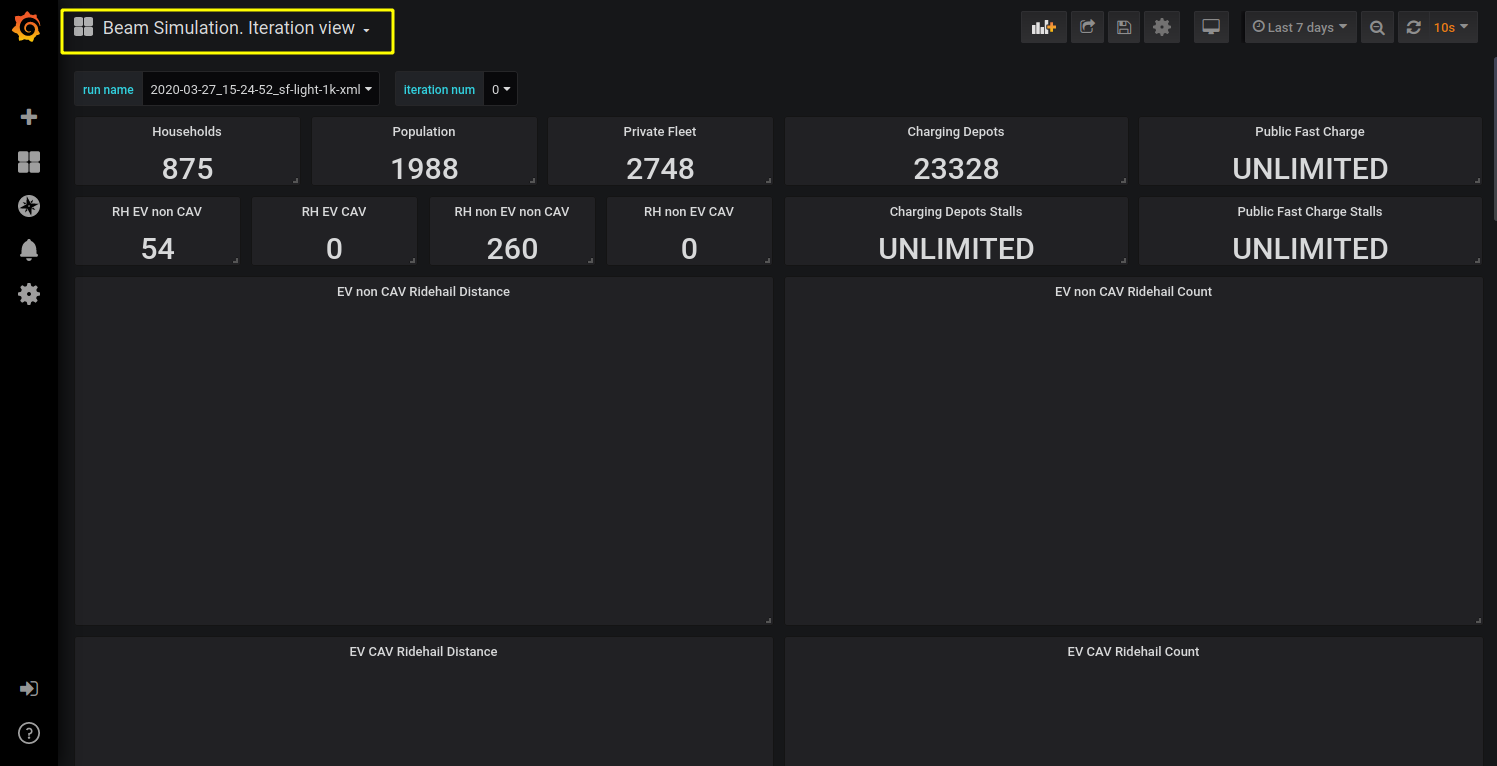Click the Households value 875
Image resolution: width=1497 pixels, height=766 pixels.
tap(188, 169)
